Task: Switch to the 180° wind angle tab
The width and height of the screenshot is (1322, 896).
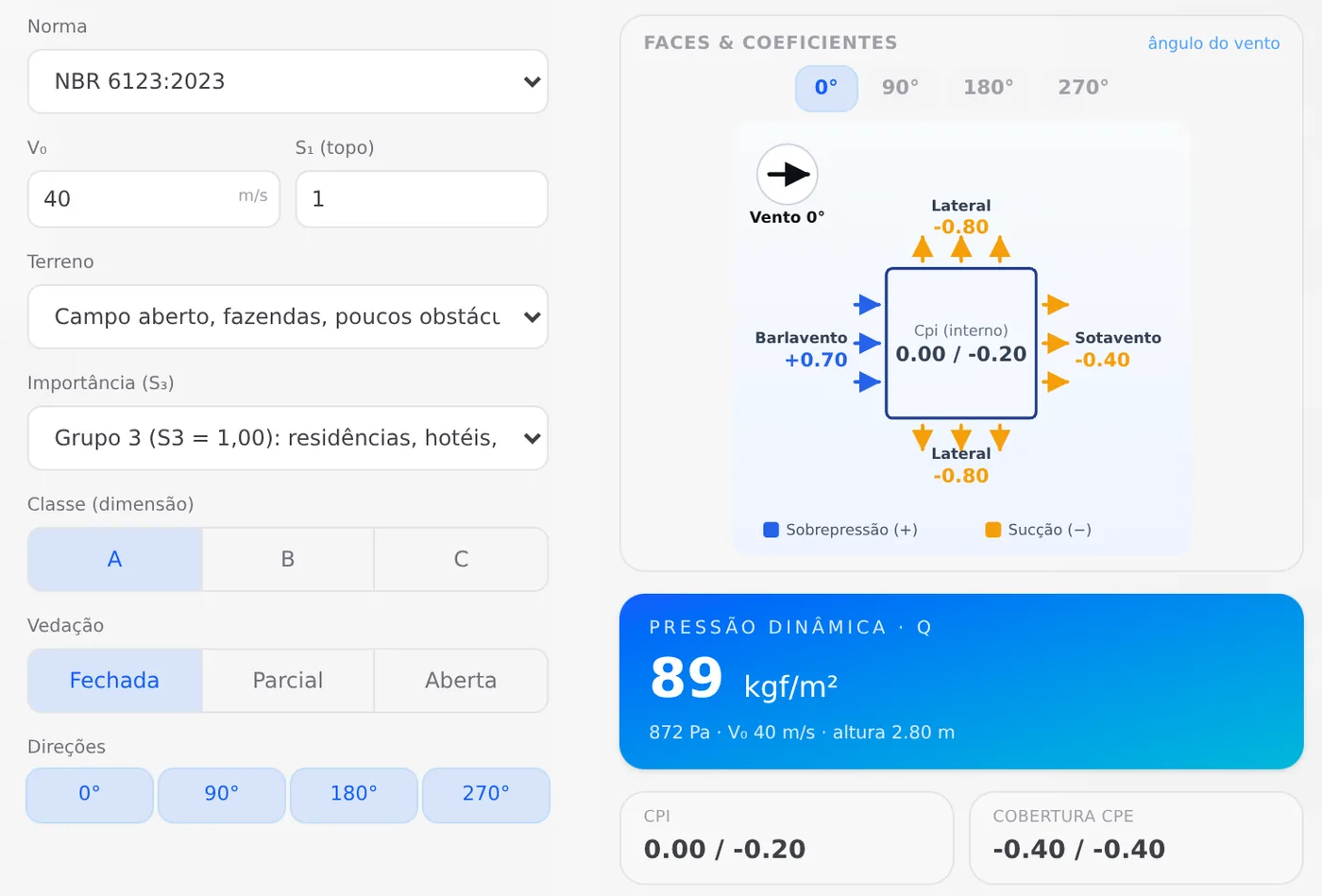Action: point(989,88)
